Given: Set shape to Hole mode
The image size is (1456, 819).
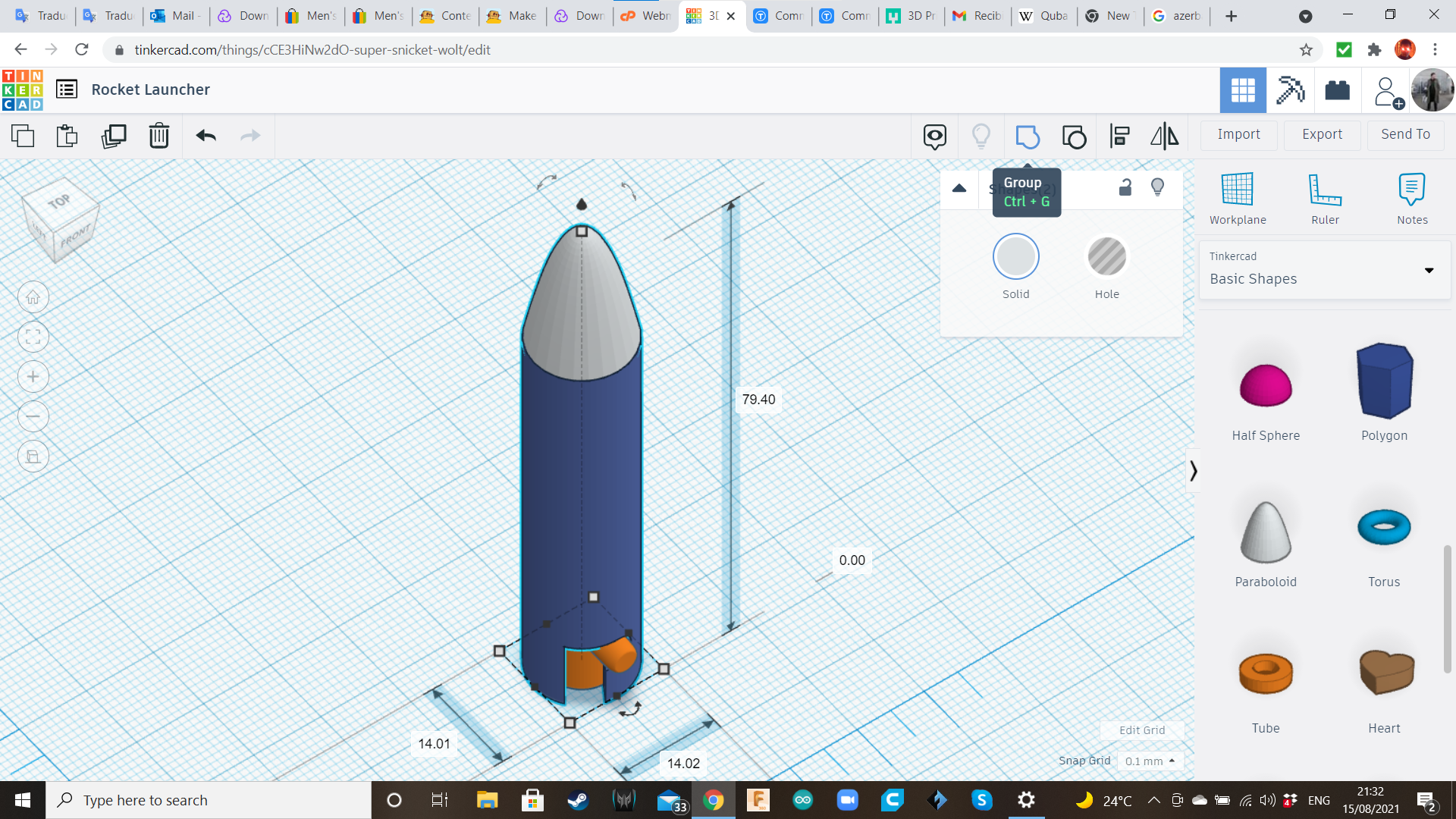Looking at the screenshot, I should click(1106, 257).
